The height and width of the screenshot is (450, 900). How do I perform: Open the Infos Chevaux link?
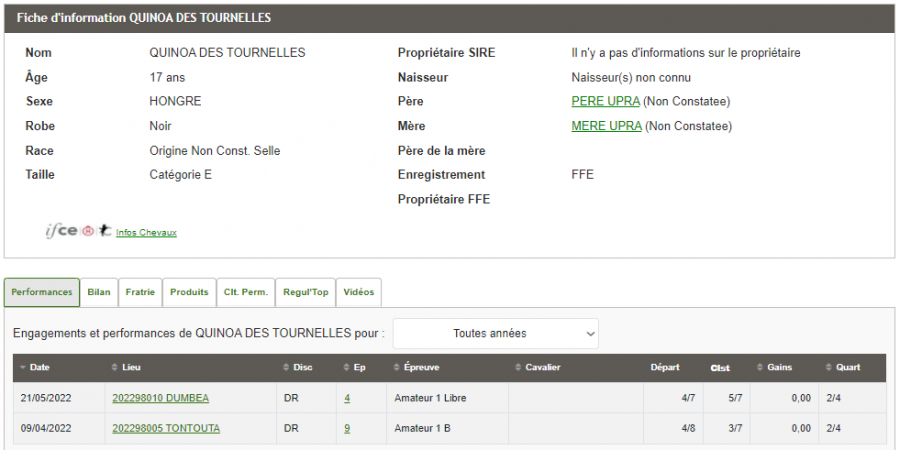tap(146, 232)
